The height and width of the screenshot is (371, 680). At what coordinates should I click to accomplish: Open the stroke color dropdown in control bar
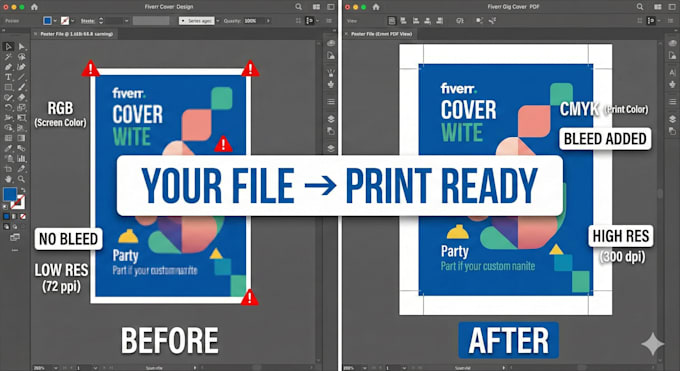pyautogui.click(x=72, y=21)
